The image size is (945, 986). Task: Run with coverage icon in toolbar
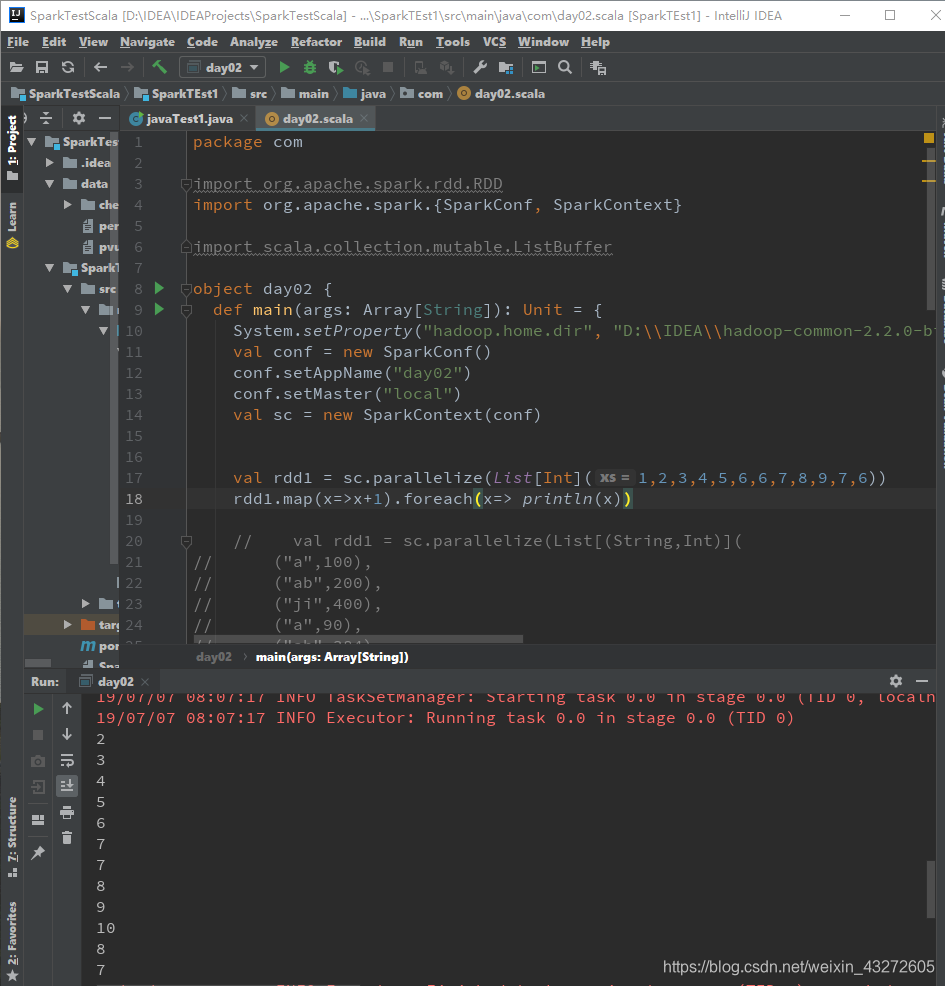point(335,67)
